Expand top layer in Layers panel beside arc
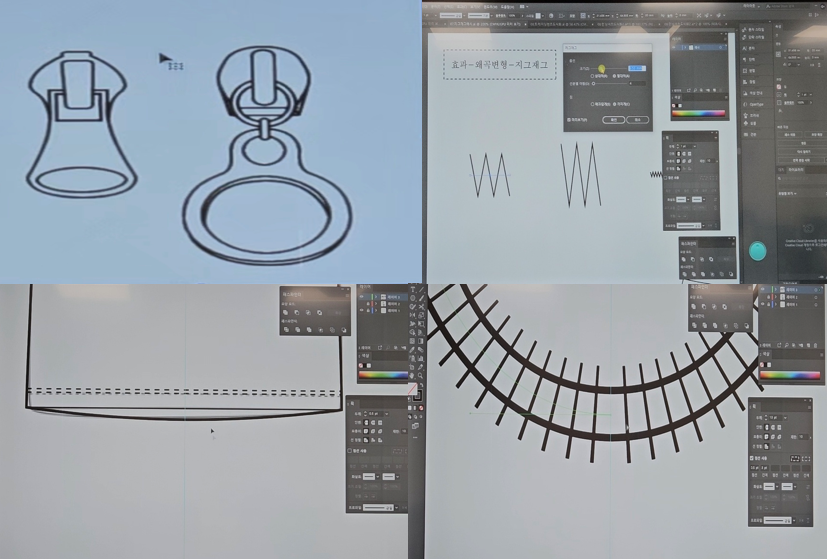The height and width of the screenshot is (559, 827). (x=775, y=289)
